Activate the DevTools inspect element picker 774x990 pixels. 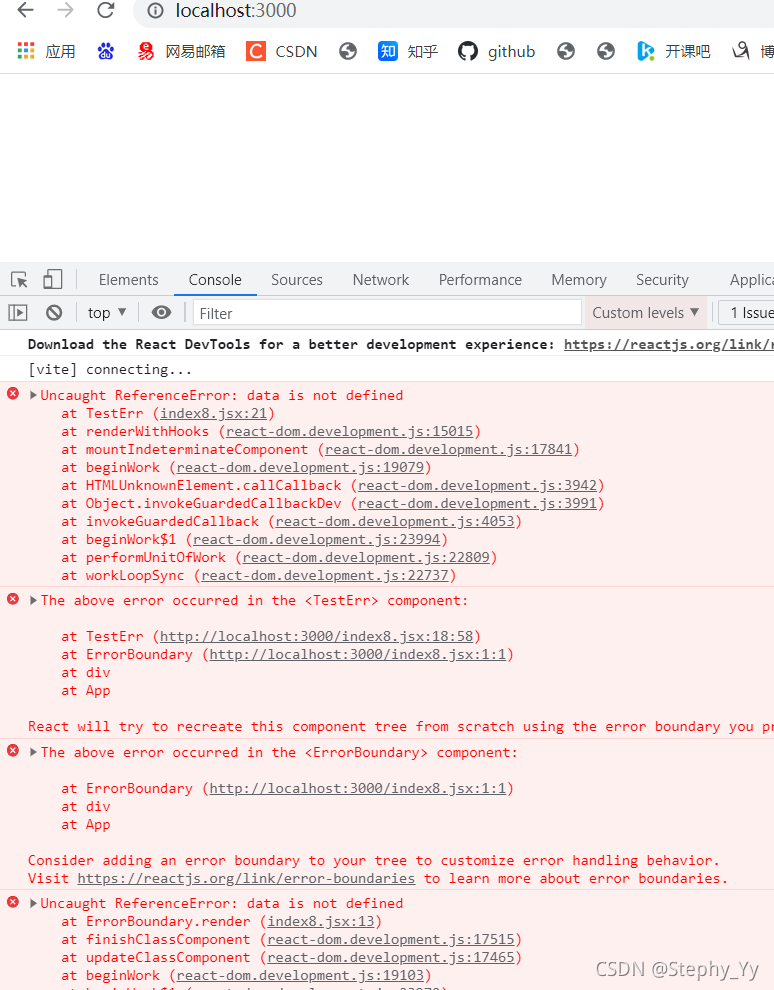[19, 279]
